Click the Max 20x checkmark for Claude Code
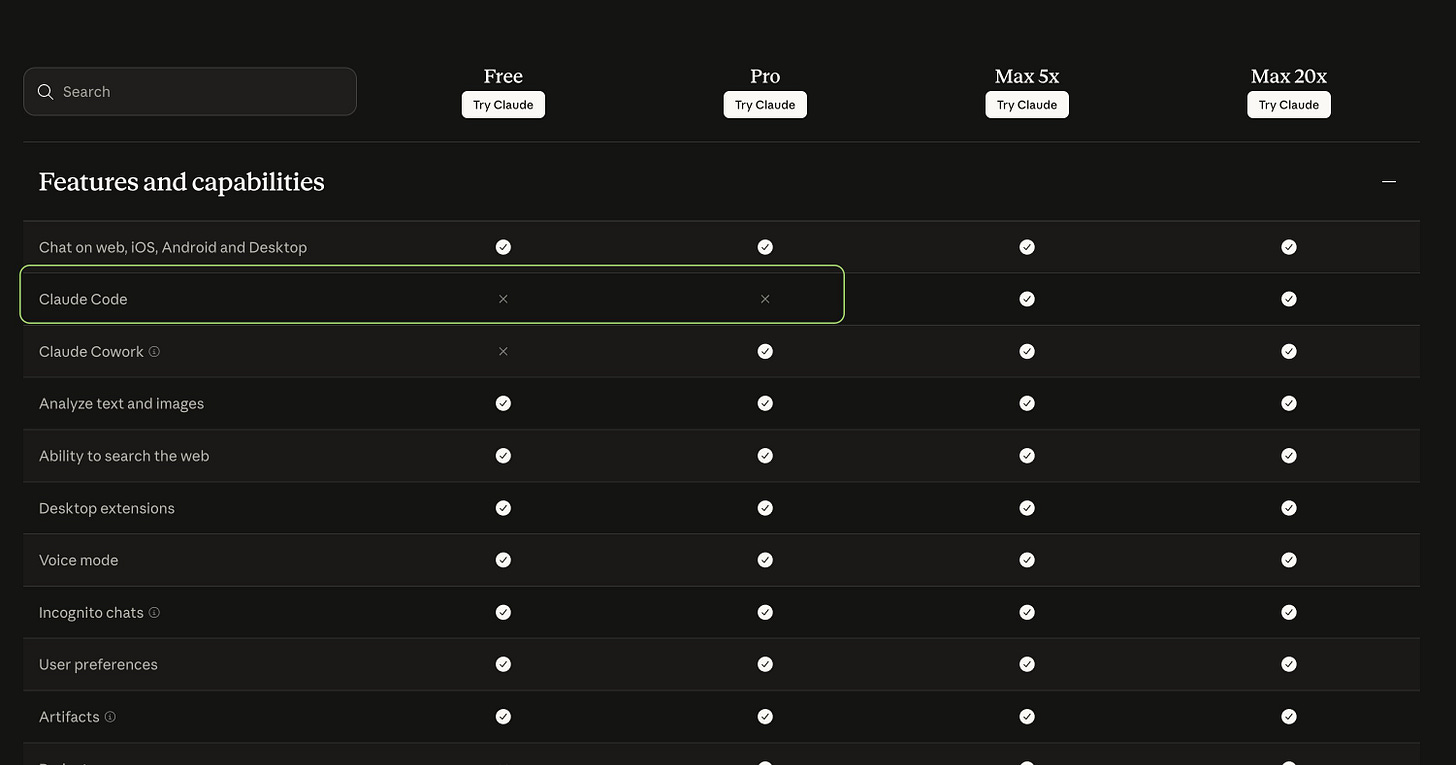Screen dimensions: 1456x765 [1288, 298]
